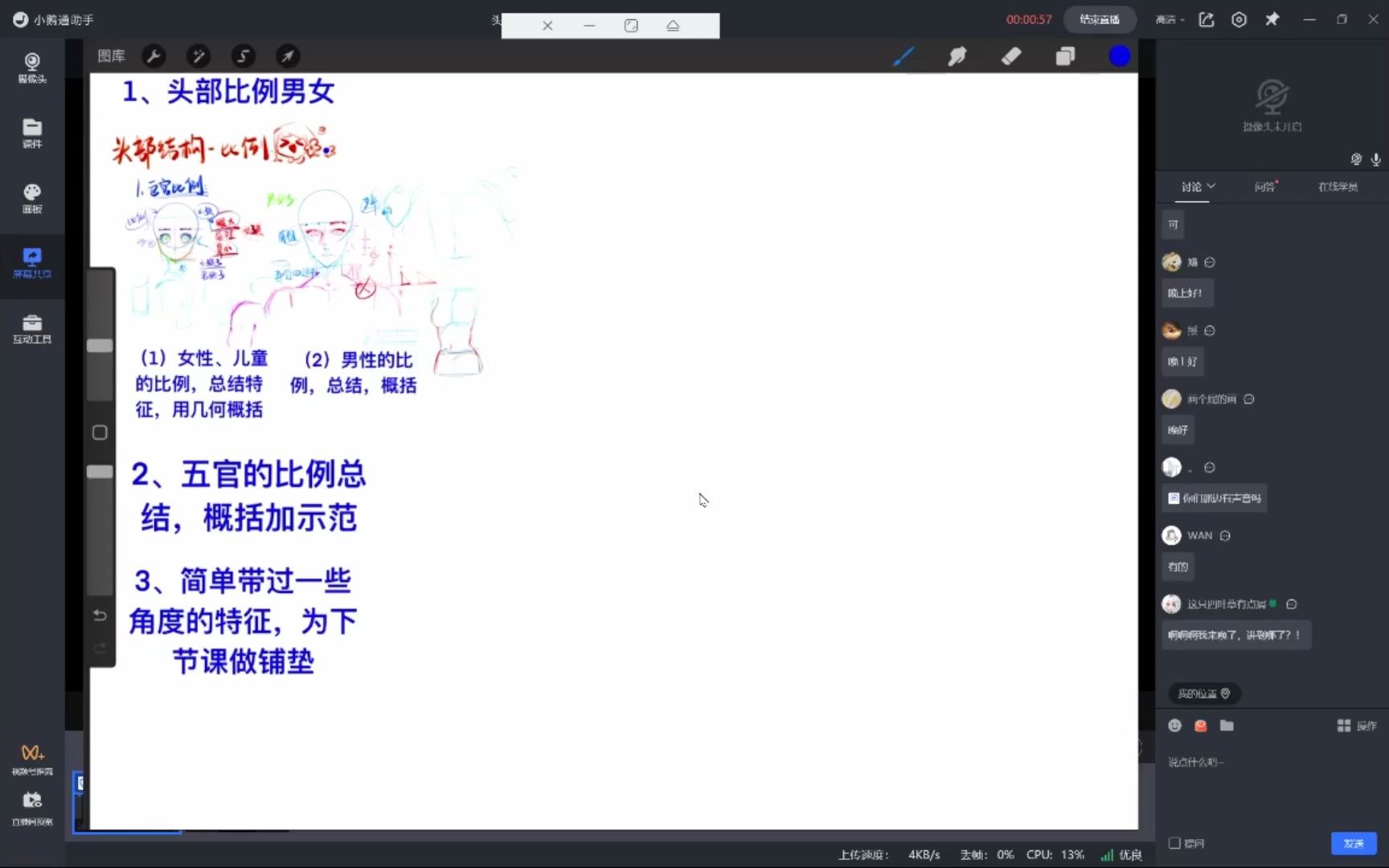Select the blue brush tool
This screenshot has width=1389, height=868.
903,55
